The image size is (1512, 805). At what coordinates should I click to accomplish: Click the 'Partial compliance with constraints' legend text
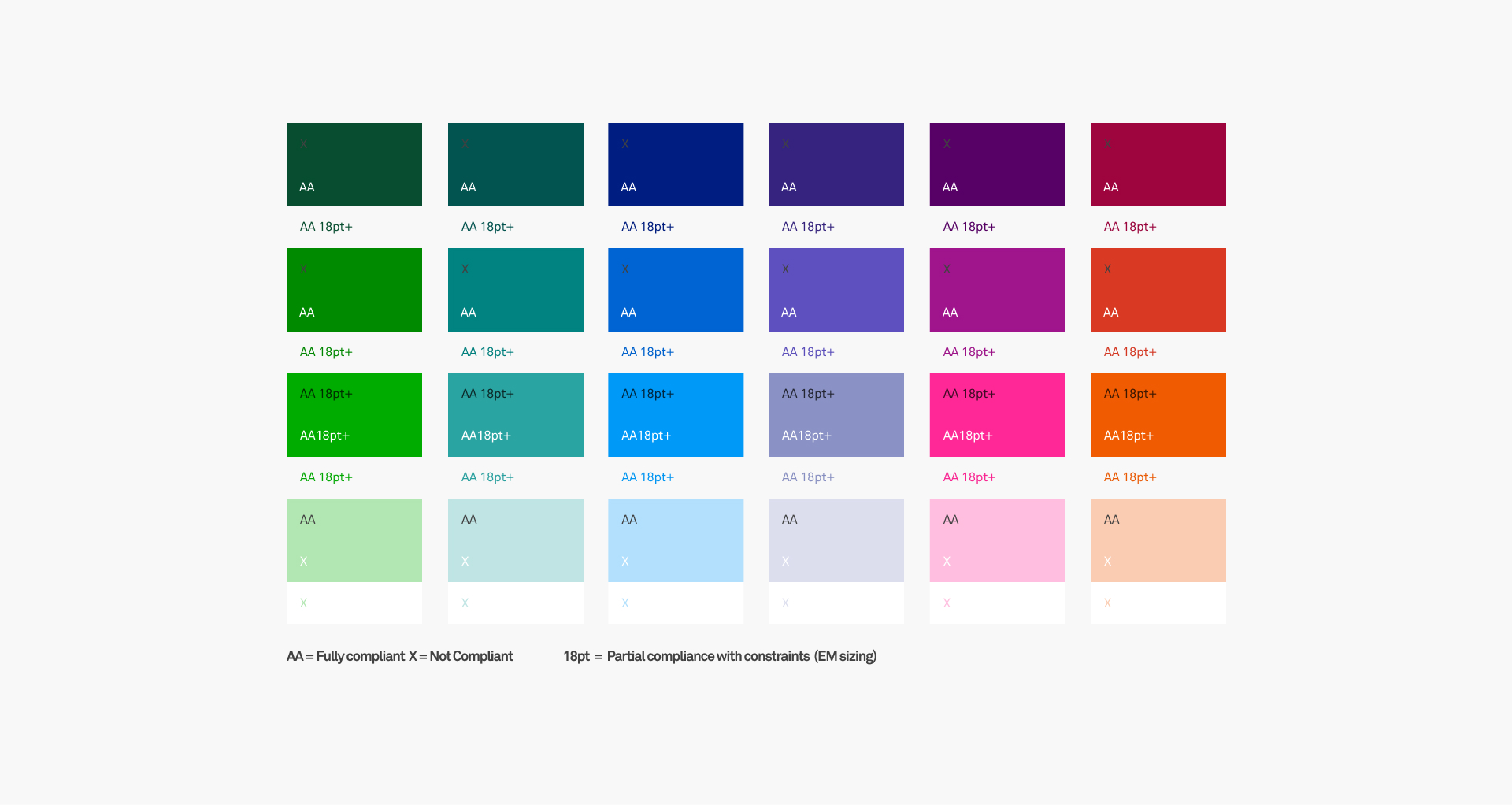(708, 656)
